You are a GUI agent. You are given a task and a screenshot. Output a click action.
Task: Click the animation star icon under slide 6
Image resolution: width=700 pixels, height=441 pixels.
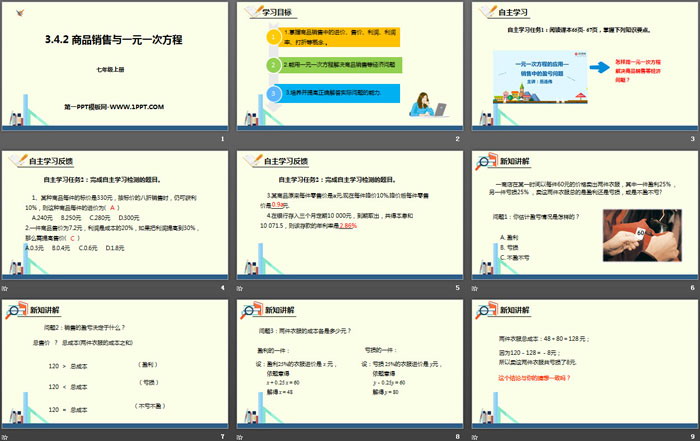tap(475, 288)
